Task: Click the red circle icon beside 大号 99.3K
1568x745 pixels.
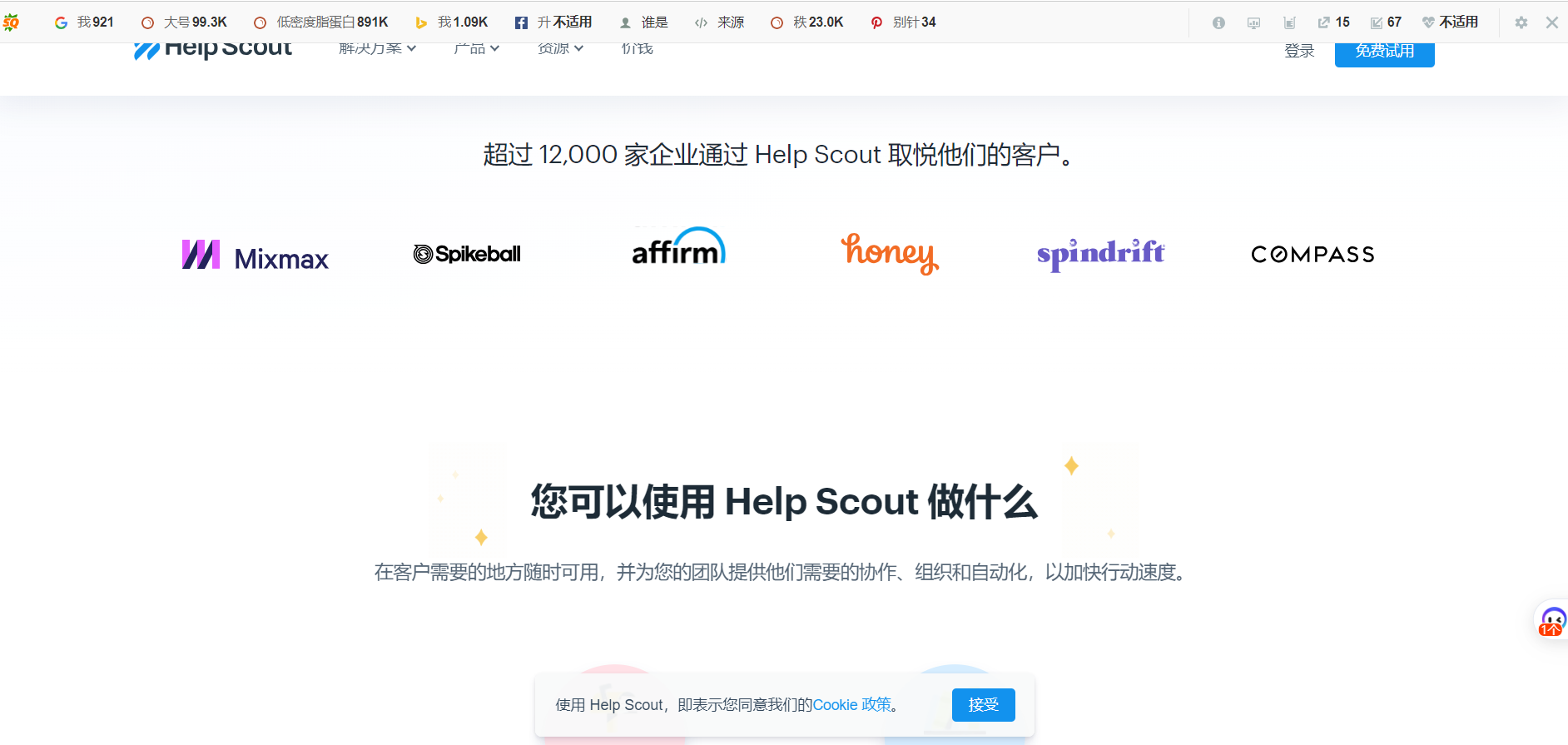Action: 147,22
